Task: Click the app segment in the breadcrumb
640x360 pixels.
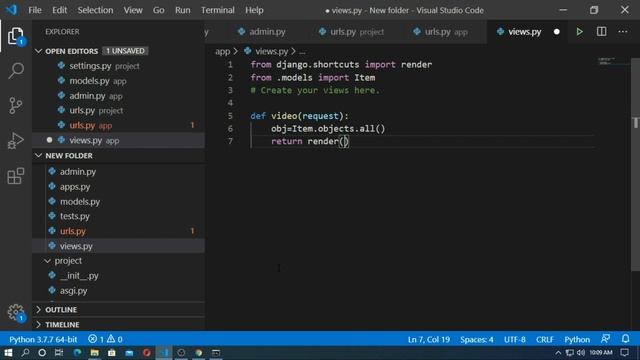Action: click(222, 51)
